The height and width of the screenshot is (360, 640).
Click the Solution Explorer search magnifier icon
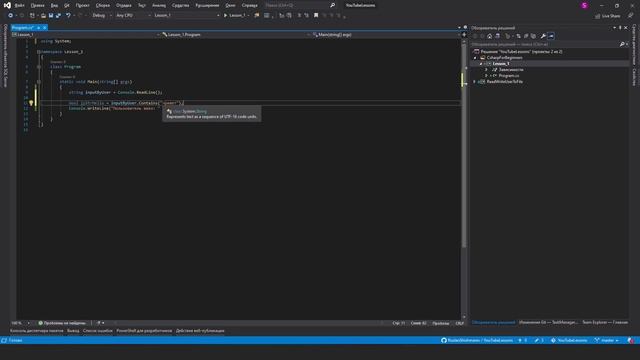pos(622,44)
